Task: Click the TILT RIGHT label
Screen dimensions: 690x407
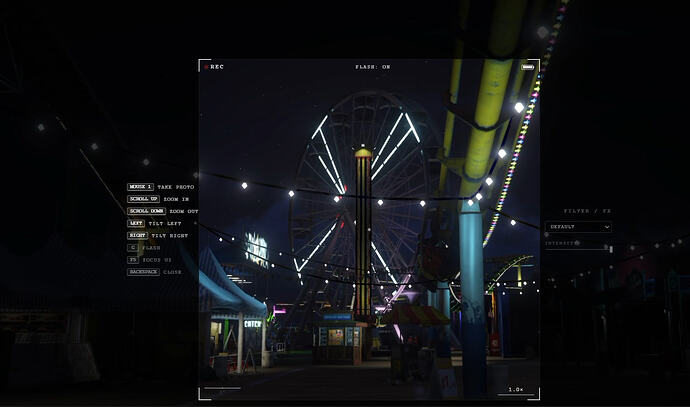Action: coord(170,236)
